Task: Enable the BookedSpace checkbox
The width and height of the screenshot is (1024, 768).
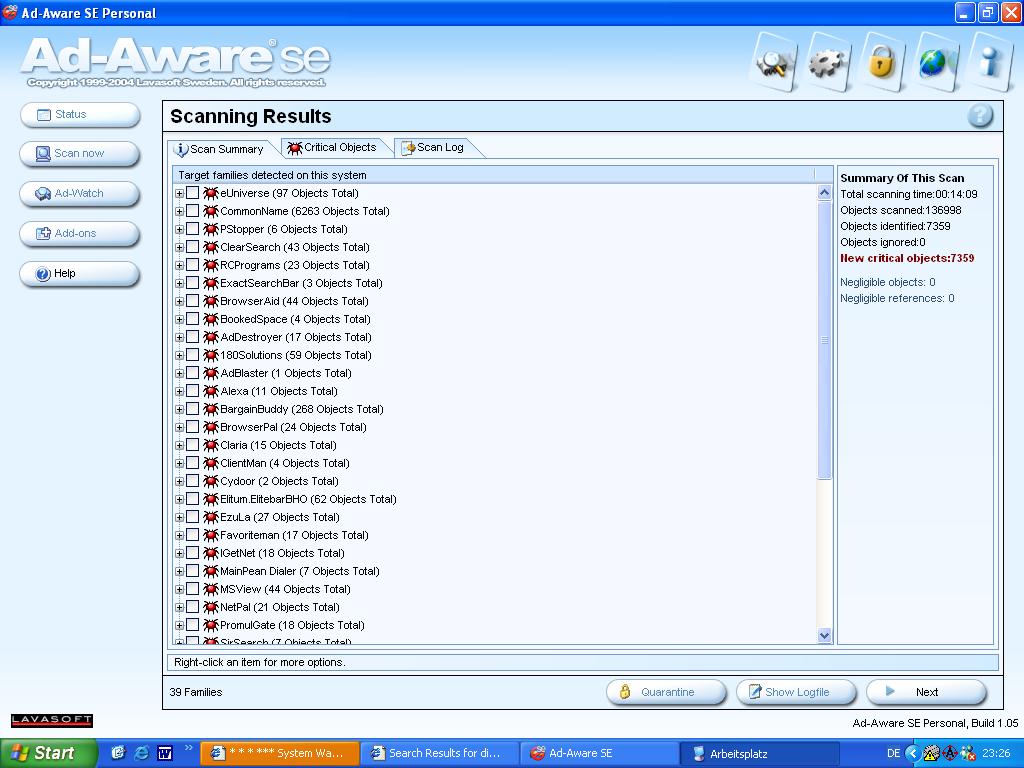Action: point(192,319)
